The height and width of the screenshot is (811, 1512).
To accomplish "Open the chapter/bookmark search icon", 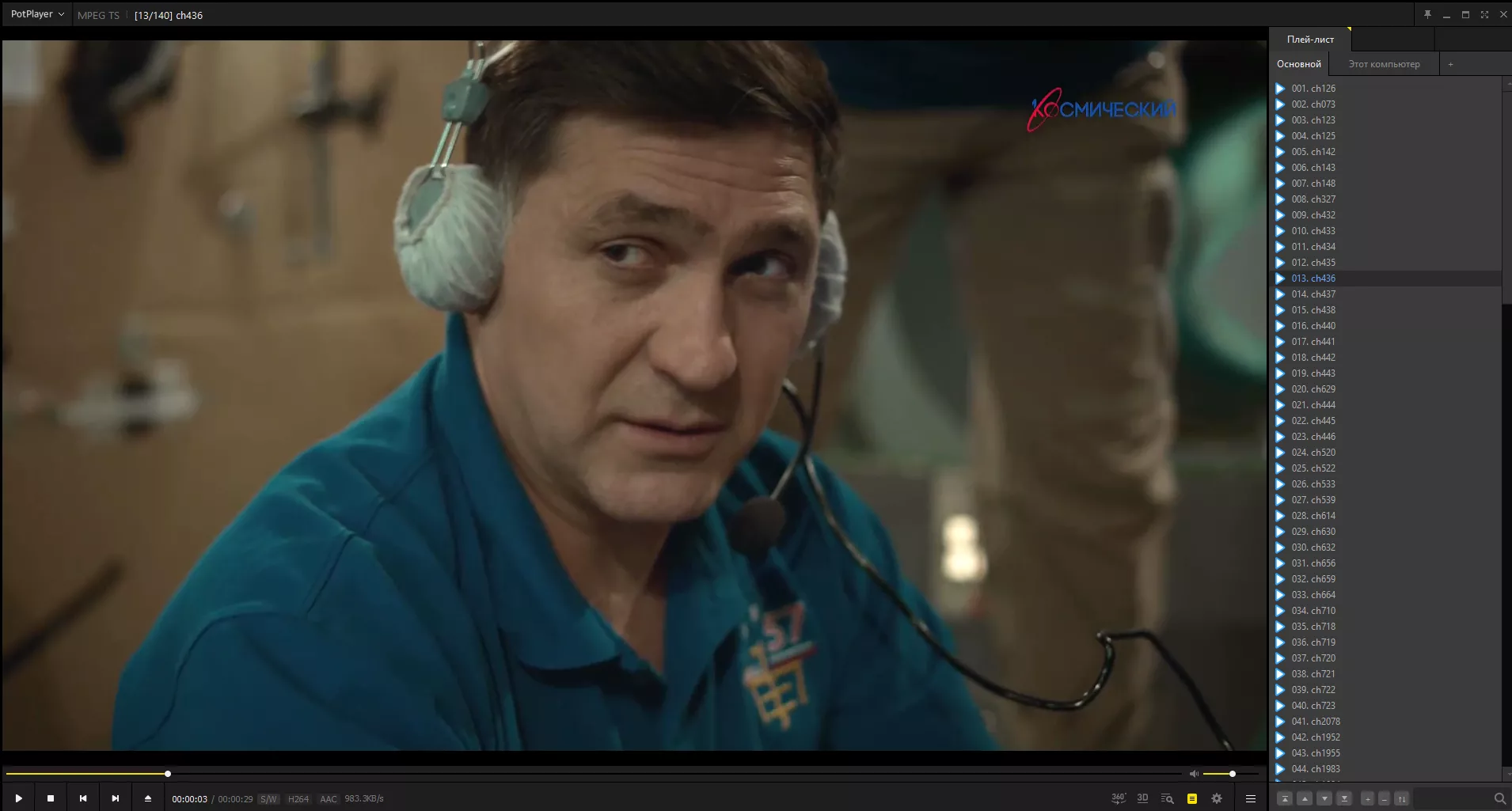I will click(1167, 798).
